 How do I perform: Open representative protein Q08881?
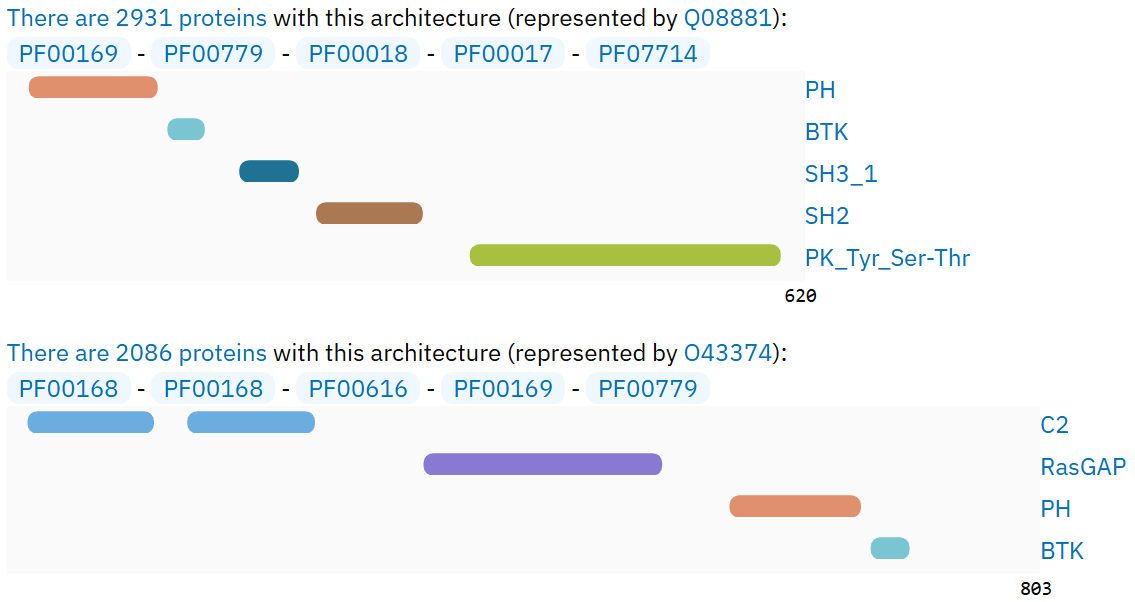click(728, 17)
